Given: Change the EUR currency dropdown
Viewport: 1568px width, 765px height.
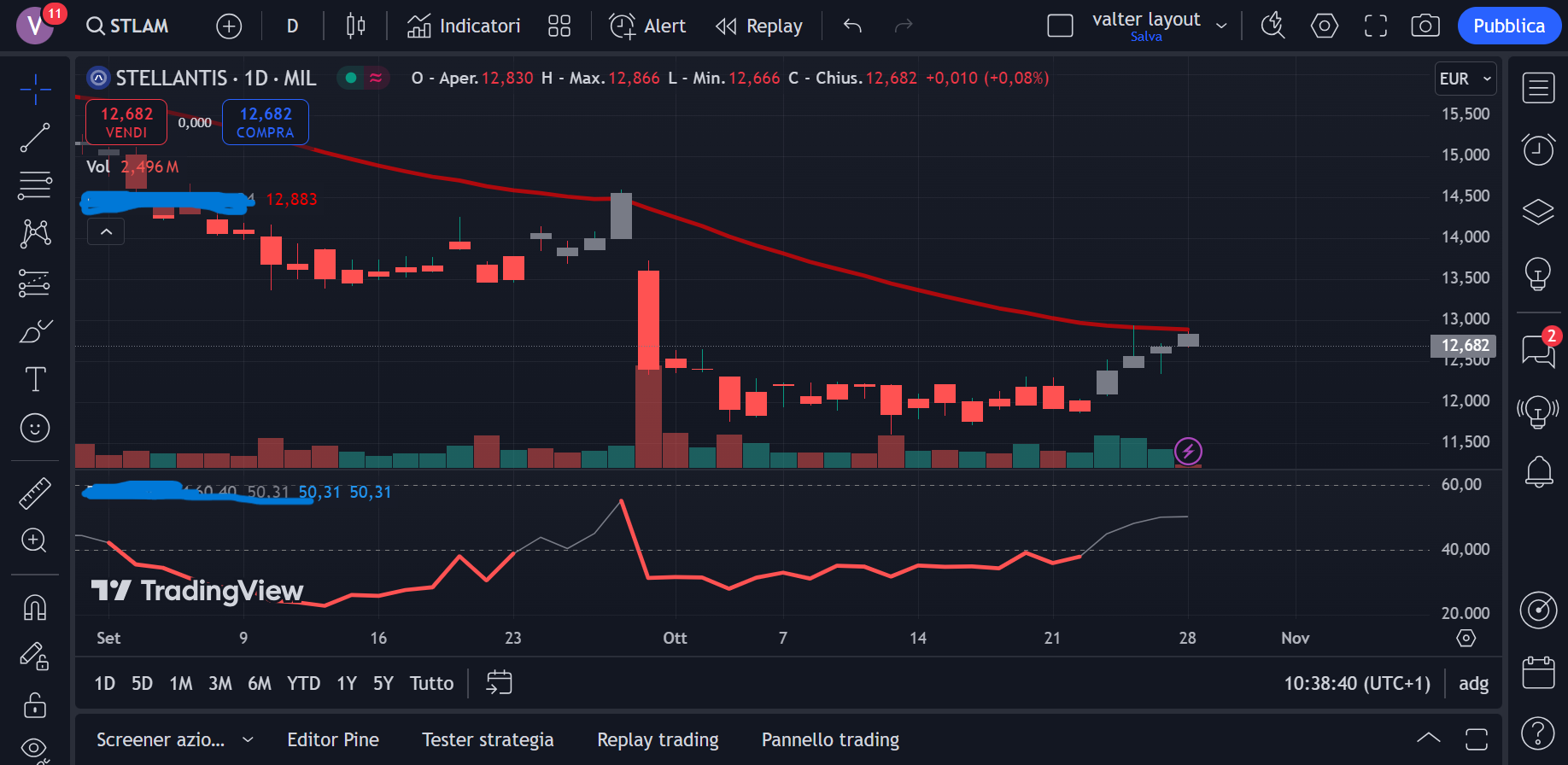Looking at the screenshot, I should click(1466, 79).
